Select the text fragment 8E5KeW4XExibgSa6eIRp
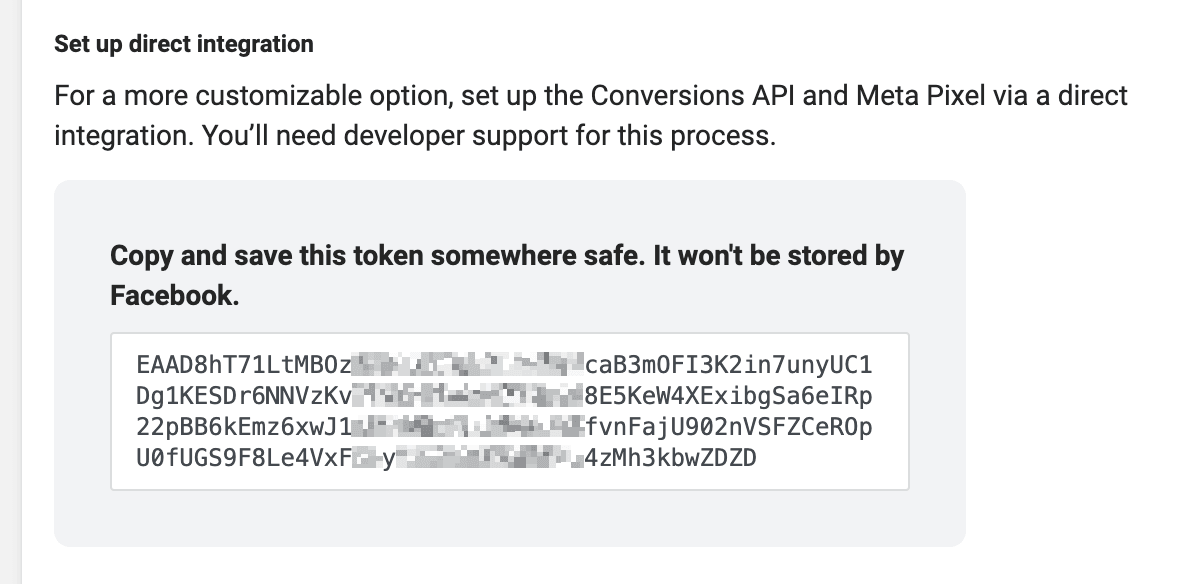This screenshot has width=1180, height=584. coord(730,395)
